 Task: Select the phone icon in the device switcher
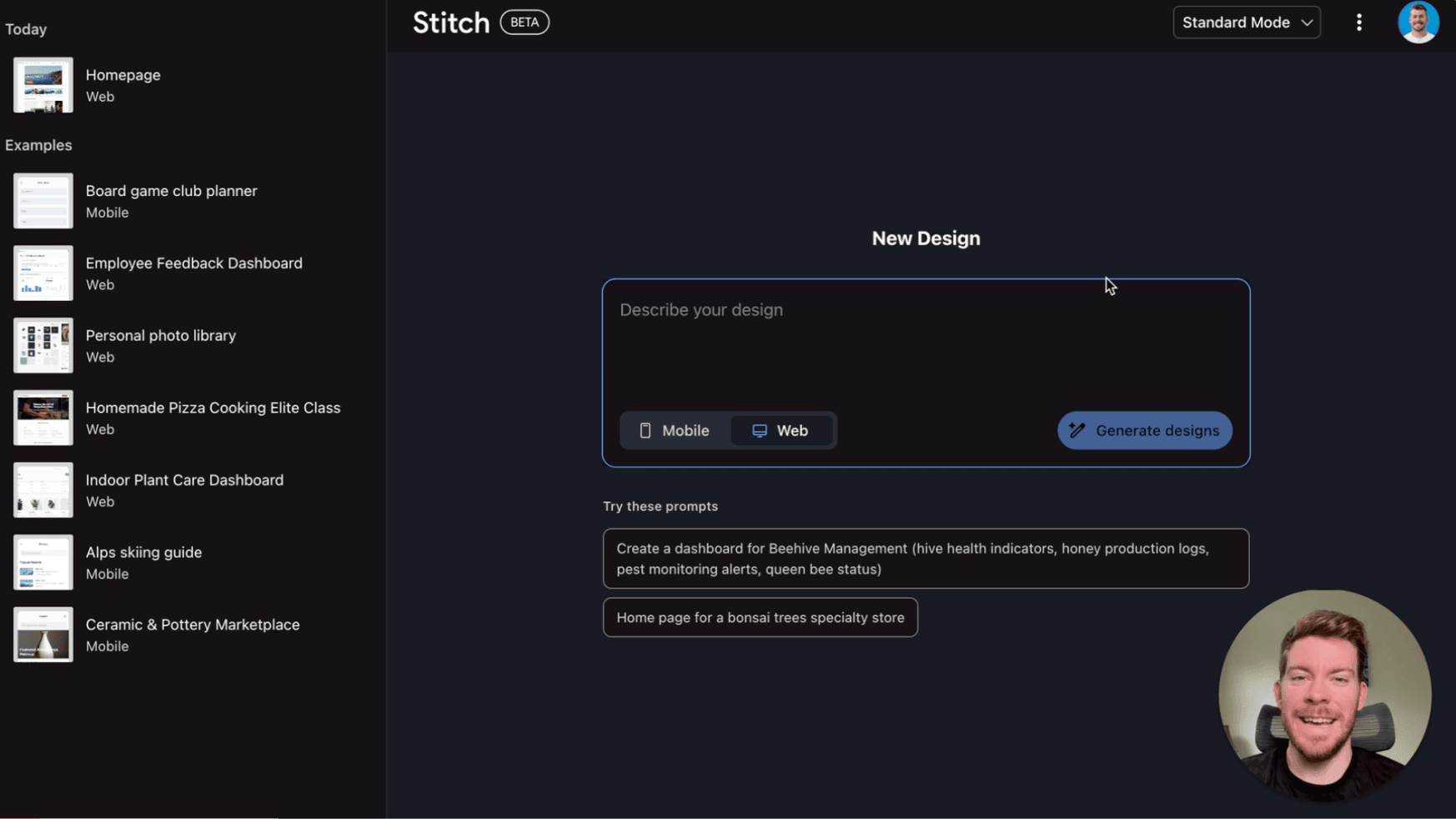point(646,430)
